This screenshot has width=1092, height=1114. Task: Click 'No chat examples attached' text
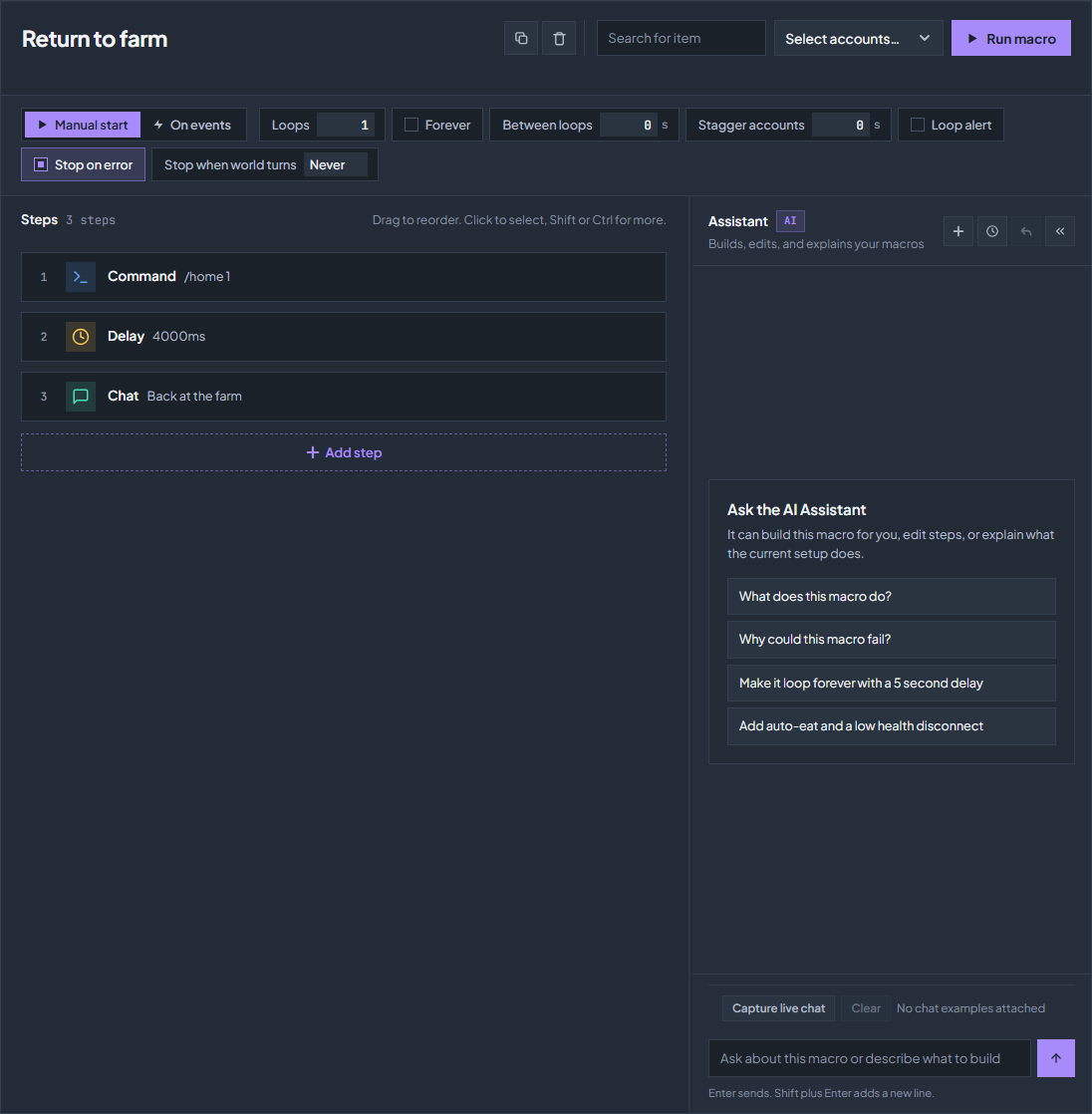[970, 1008]
